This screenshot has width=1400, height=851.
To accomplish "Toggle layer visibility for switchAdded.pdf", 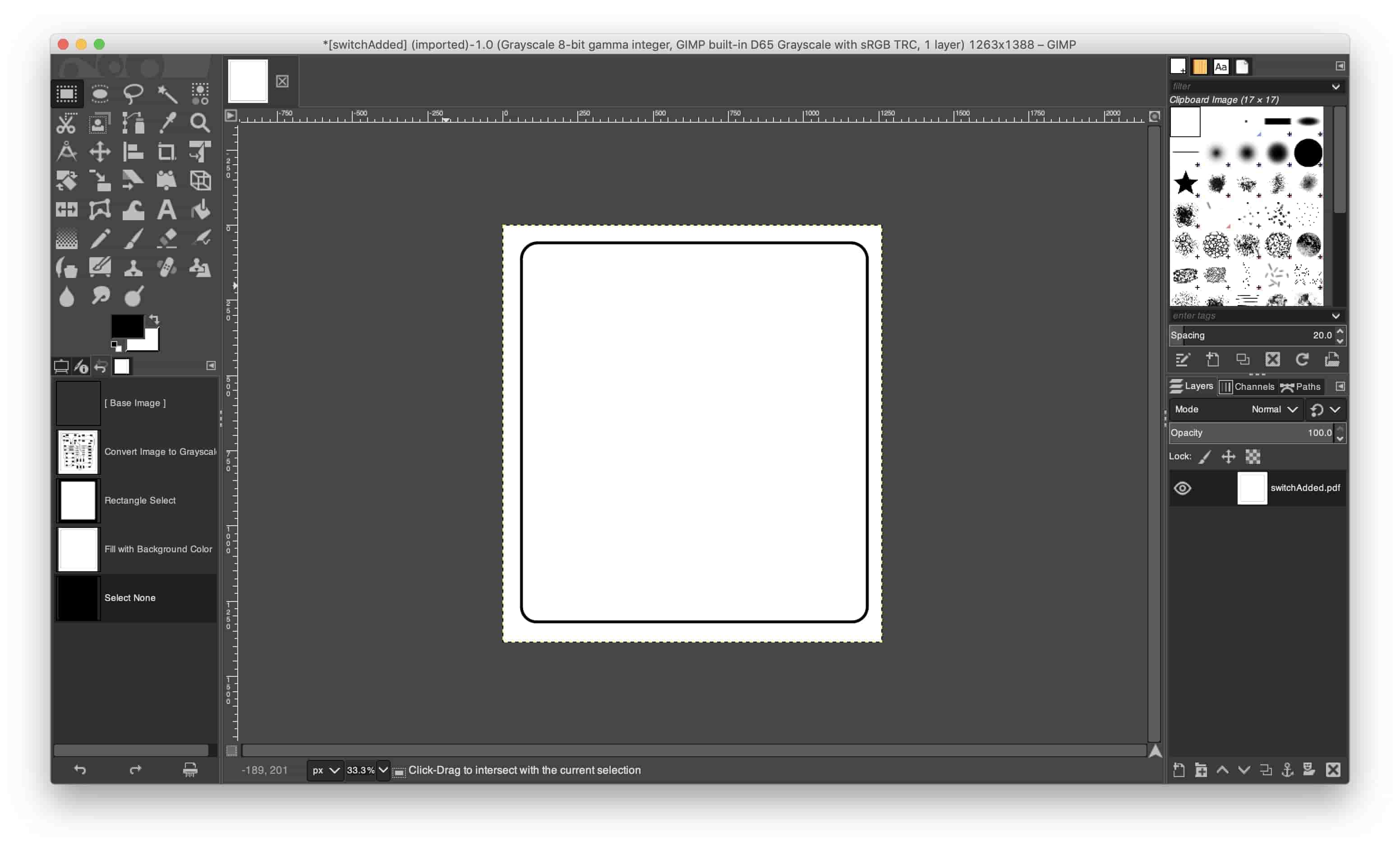I will tap(1183, 488).
